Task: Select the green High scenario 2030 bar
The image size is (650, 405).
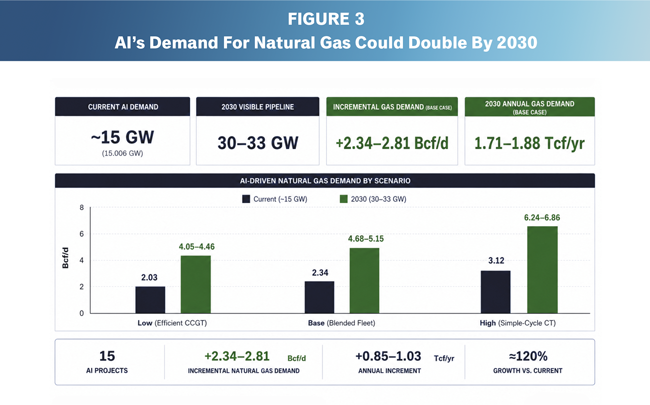Action: pos(542,270)
